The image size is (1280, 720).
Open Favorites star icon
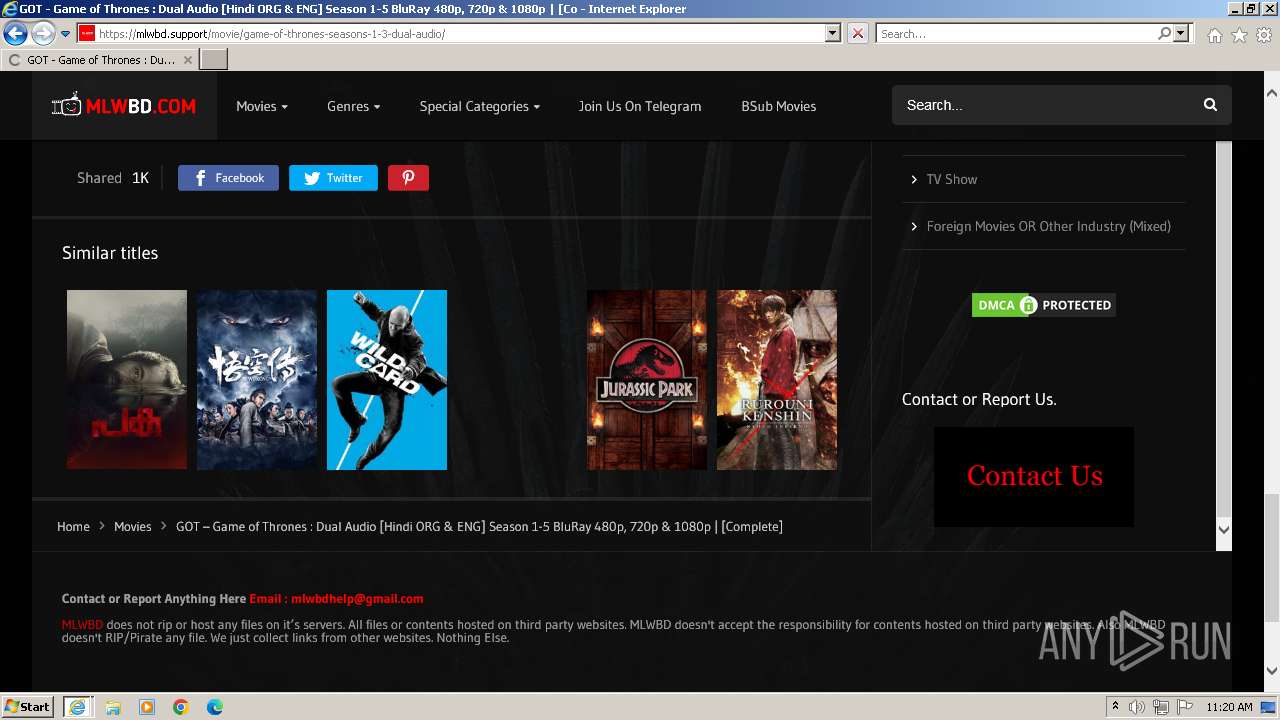click(1239, 35)
